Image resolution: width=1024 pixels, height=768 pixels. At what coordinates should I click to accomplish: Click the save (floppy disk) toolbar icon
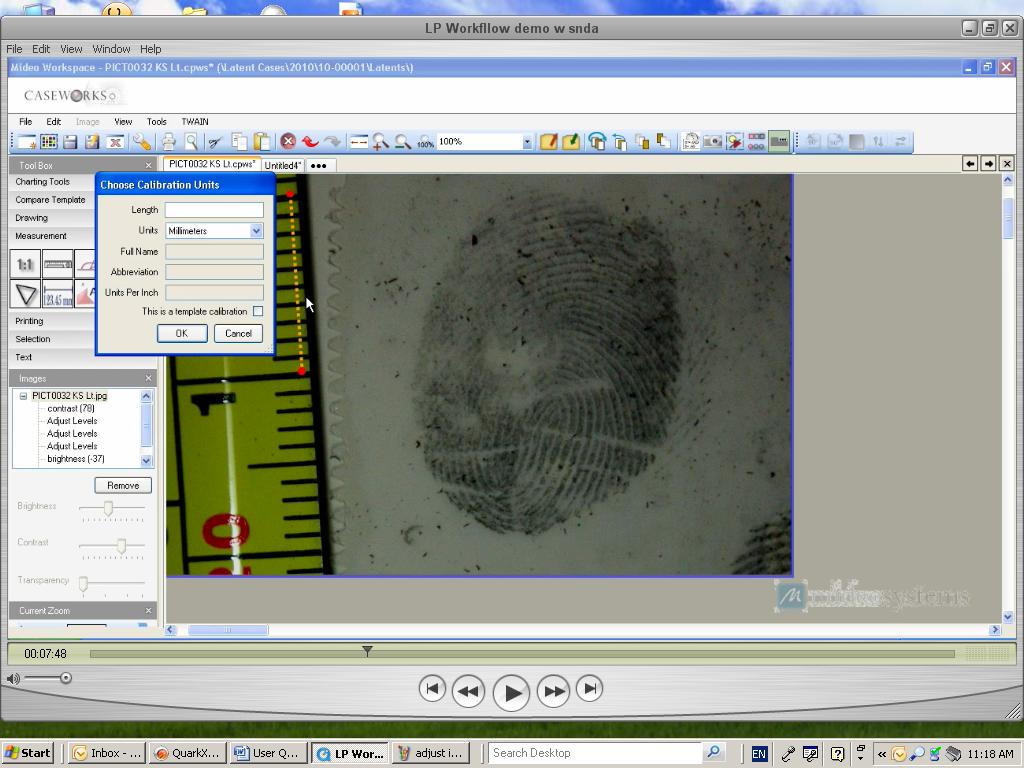coord(70,142)
